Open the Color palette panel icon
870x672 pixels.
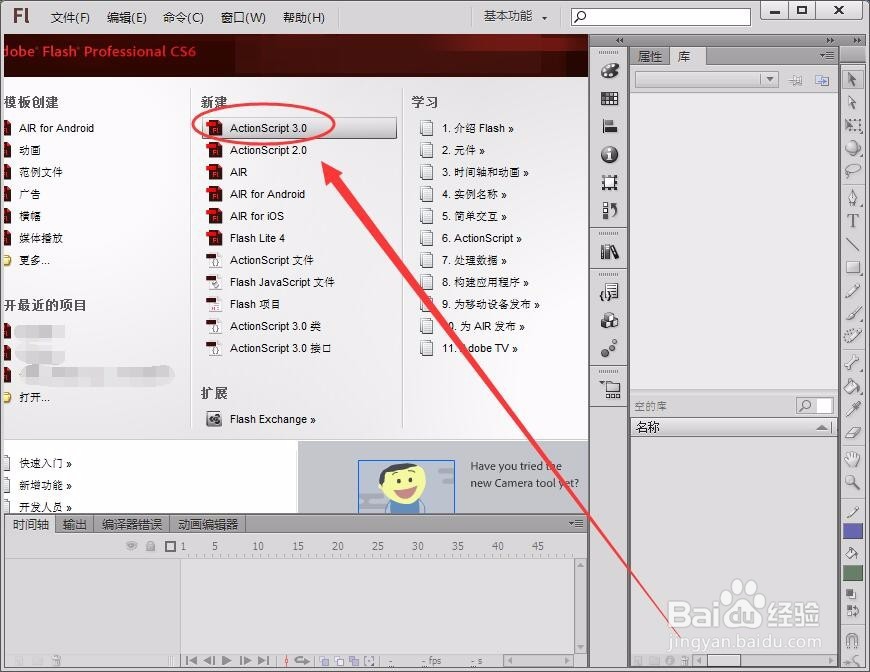pyautogui.click(x=610, y=70)
